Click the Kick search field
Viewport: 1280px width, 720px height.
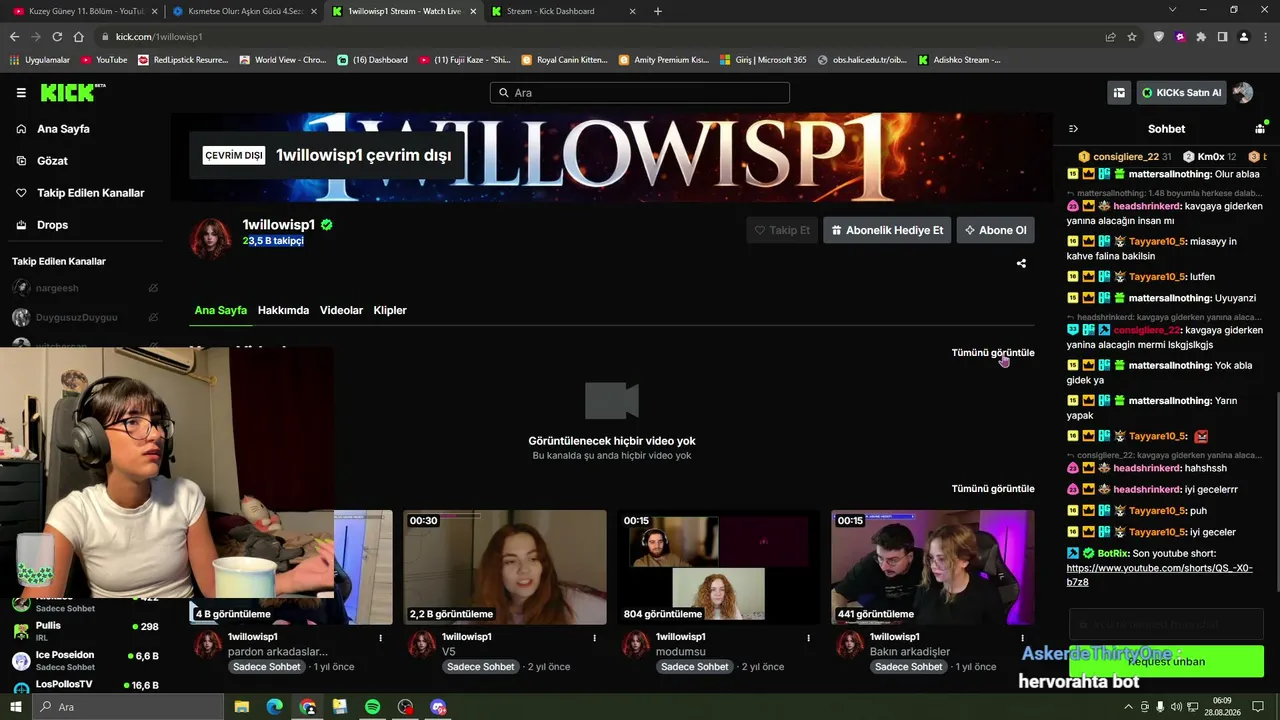pyautogui.click(x=640, y=93)
